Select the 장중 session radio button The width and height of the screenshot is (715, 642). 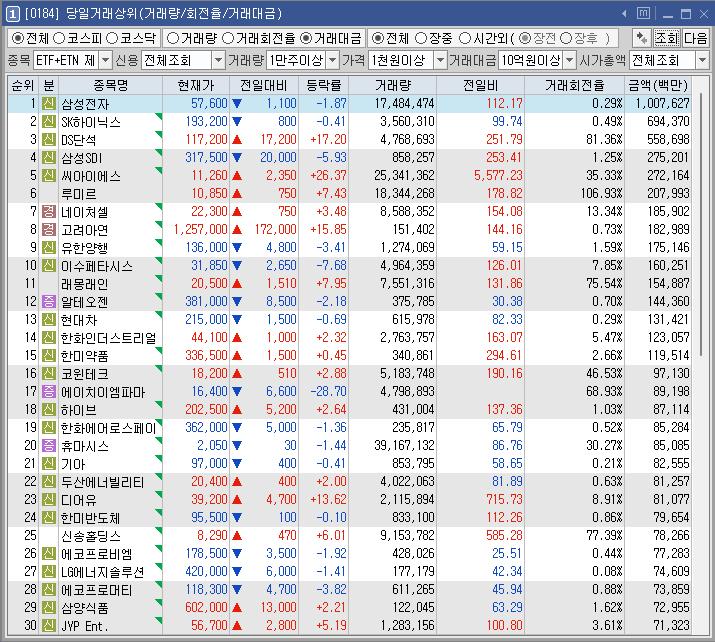421,39
